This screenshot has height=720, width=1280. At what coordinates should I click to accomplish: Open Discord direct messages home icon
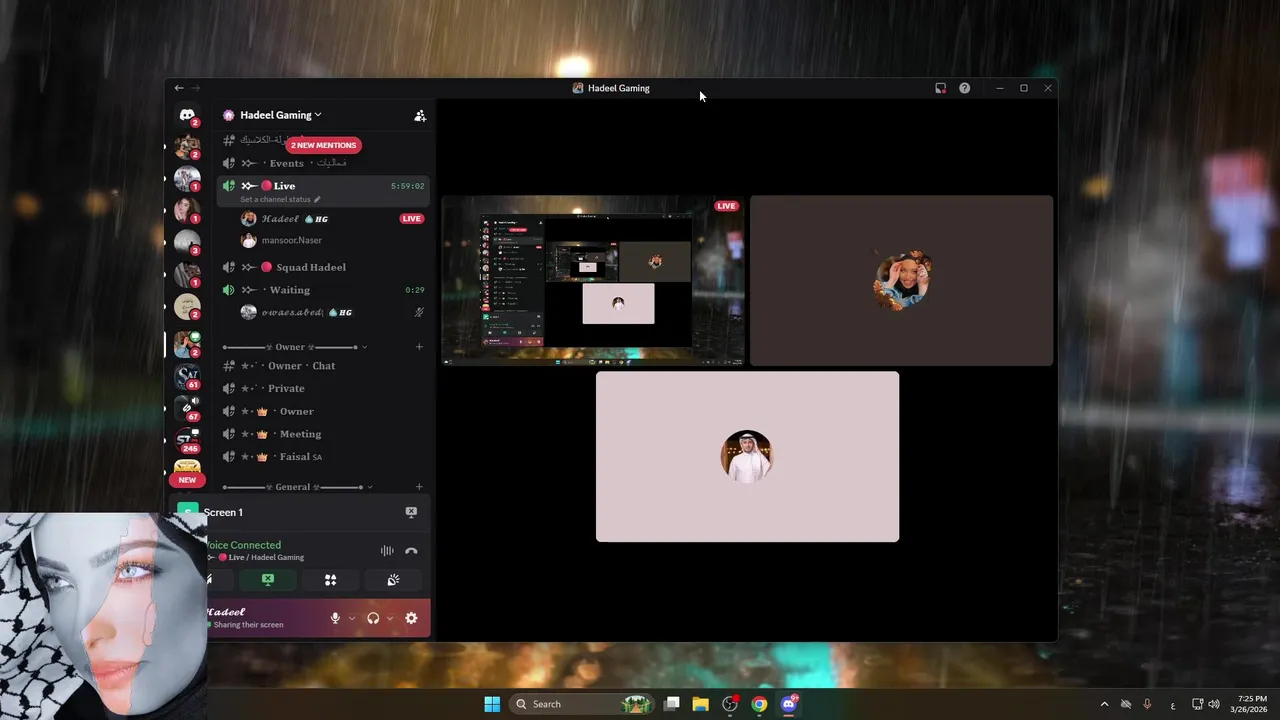[187, 115]
